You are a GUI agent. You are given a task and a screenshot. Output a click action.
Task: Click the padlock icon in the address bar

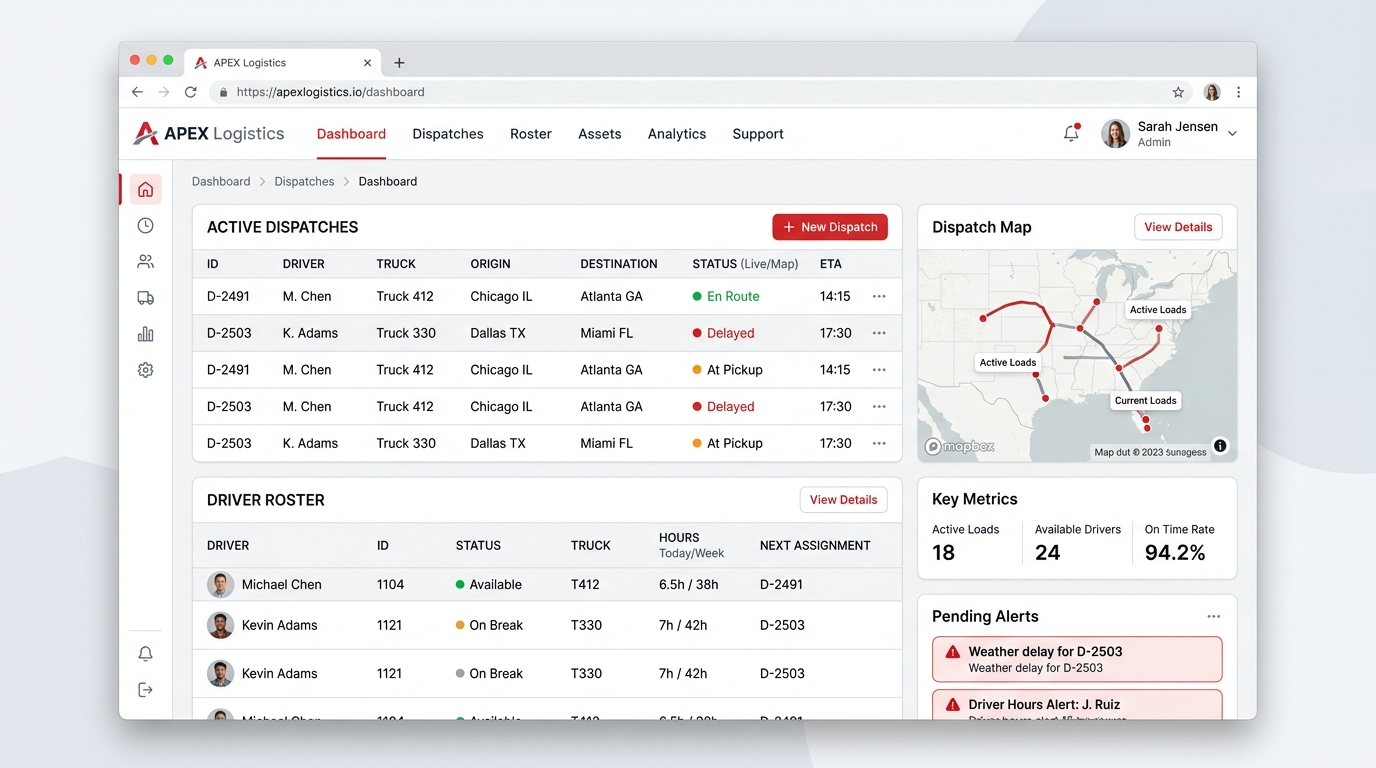[223, 92]
